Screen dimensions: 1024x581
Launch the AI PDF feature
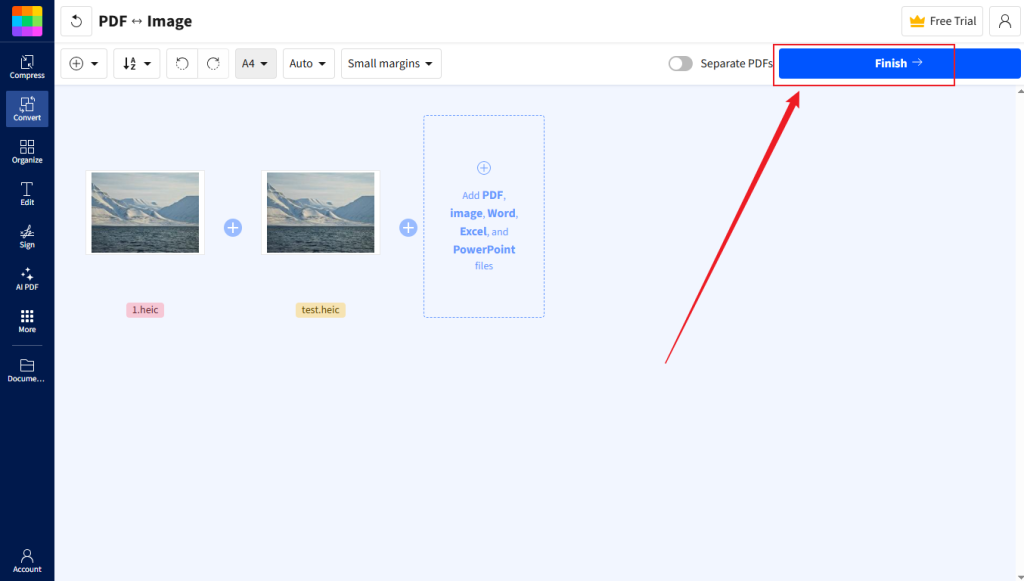27,278
